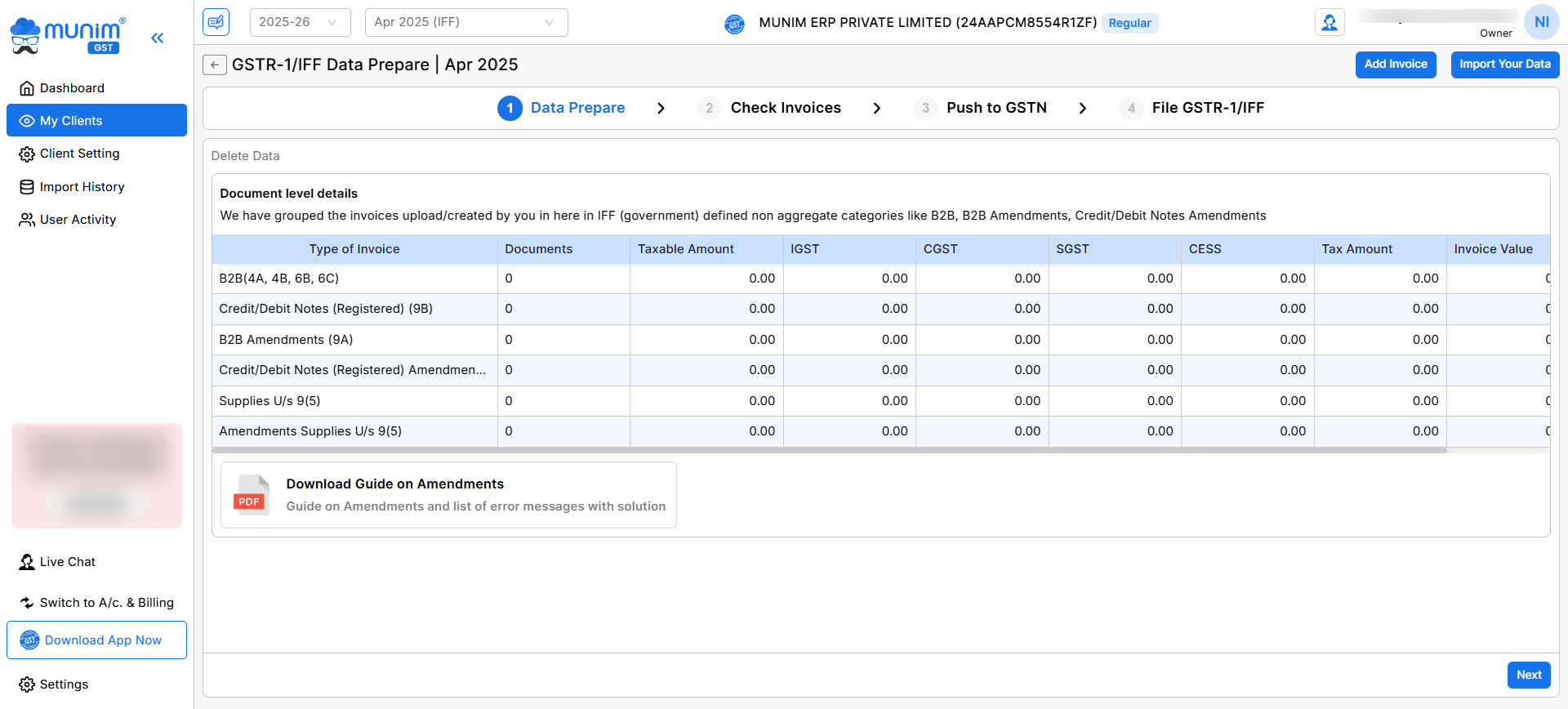Expand the Apr 2025 (IFF) period dropdown
This screenshot has width=1568, height=709.
[x=465, y=22]
